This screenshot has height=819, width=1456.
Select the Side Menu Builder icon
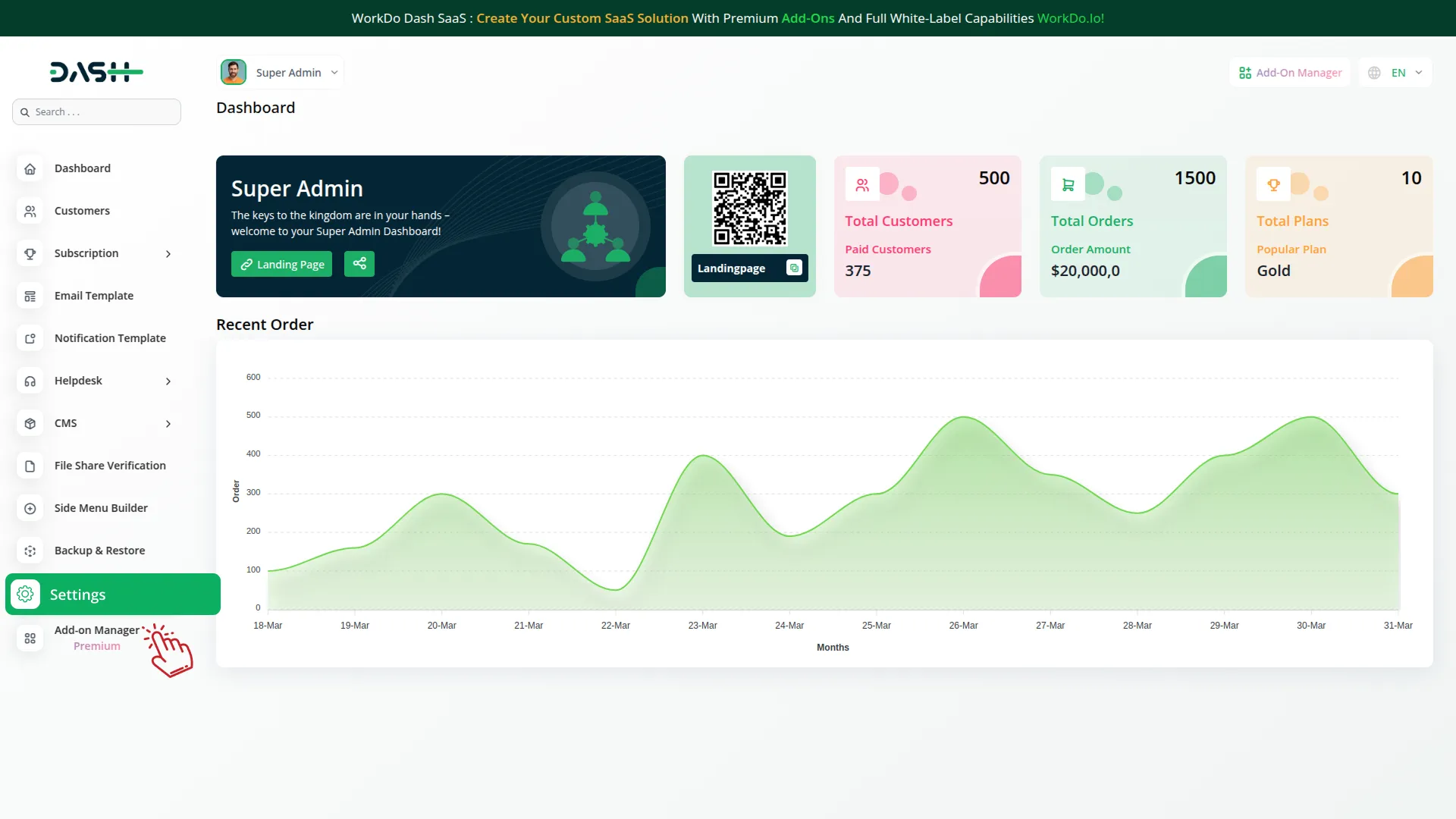click(x=30, y=508)
